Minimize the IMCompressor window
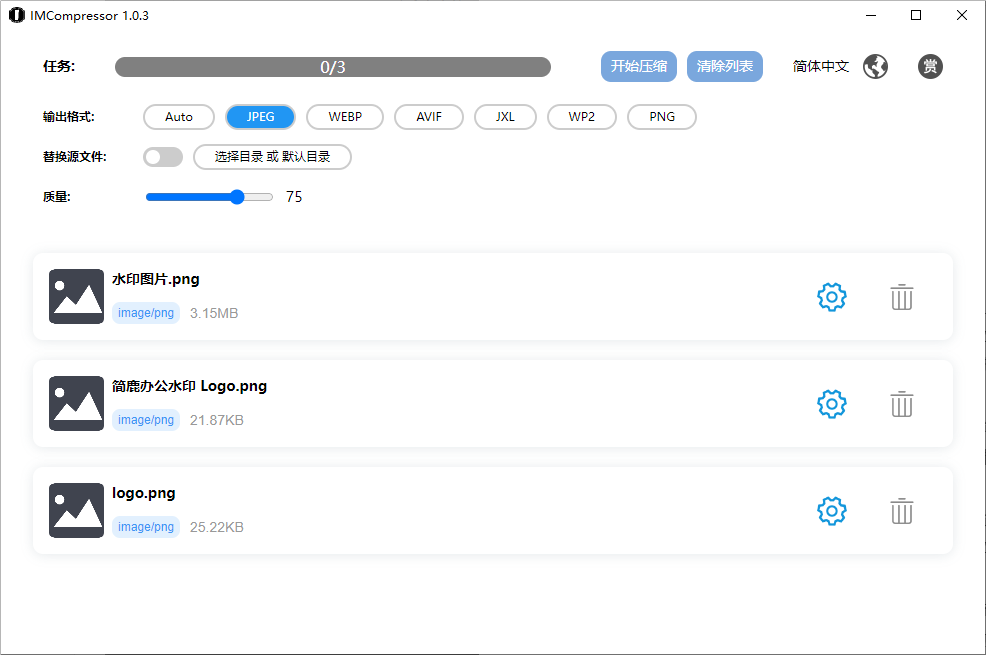Viewport: 986px width, 655px height. click(871, 15)
